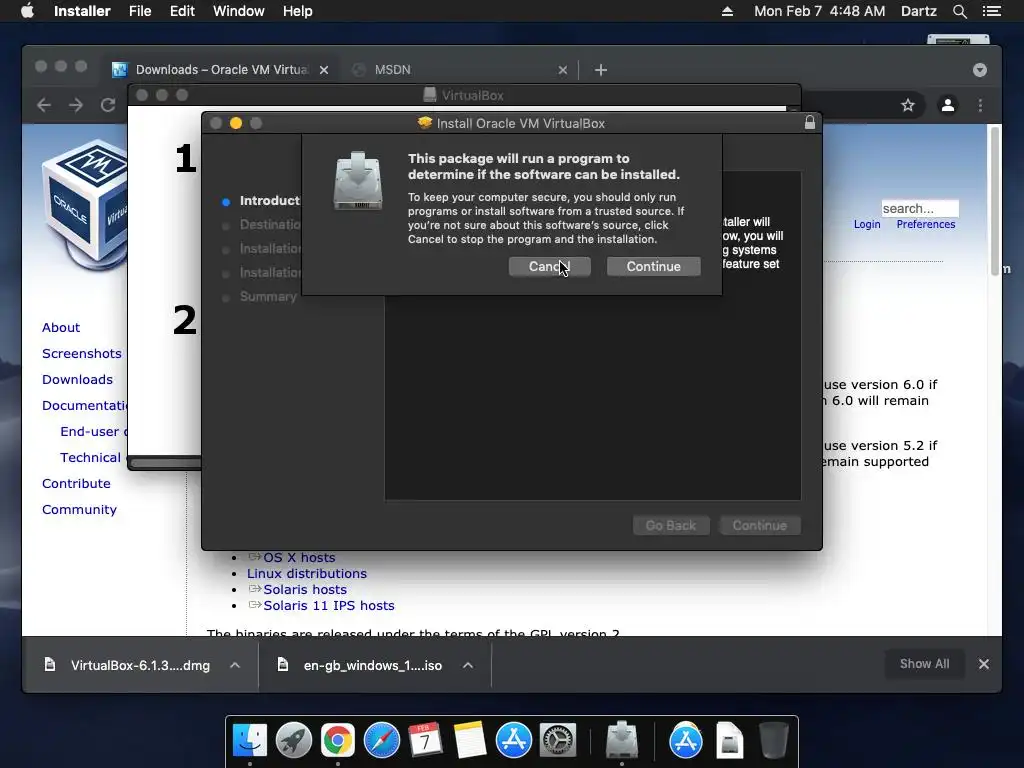Open the Downloads link in sidebar
The height and width of the screenshot is (768, 1024).
point(77,379)
